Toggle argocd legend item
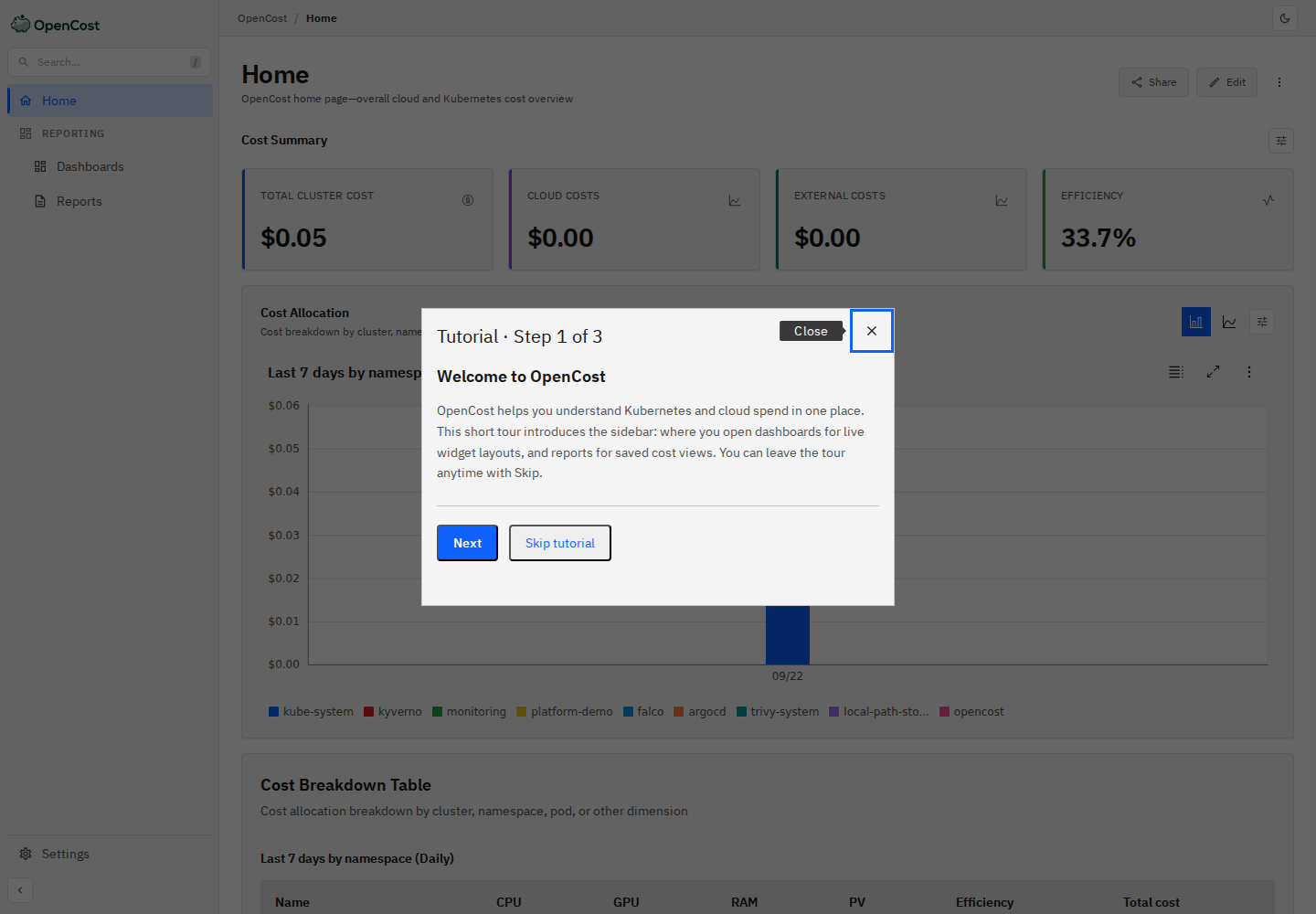This screenshot has width=1316, height=914. tap(700, 712)
